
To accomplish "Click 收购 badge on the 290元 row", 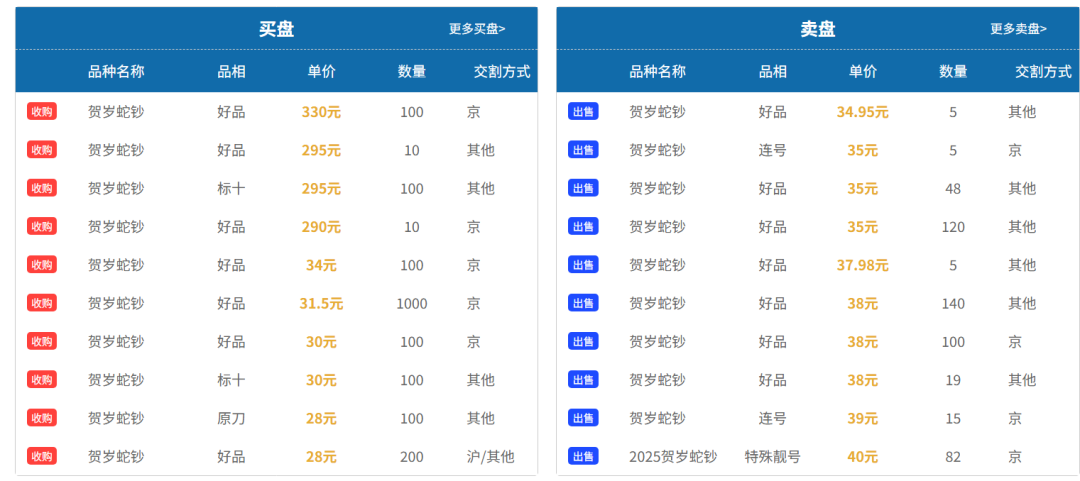I will click(42, 226).
